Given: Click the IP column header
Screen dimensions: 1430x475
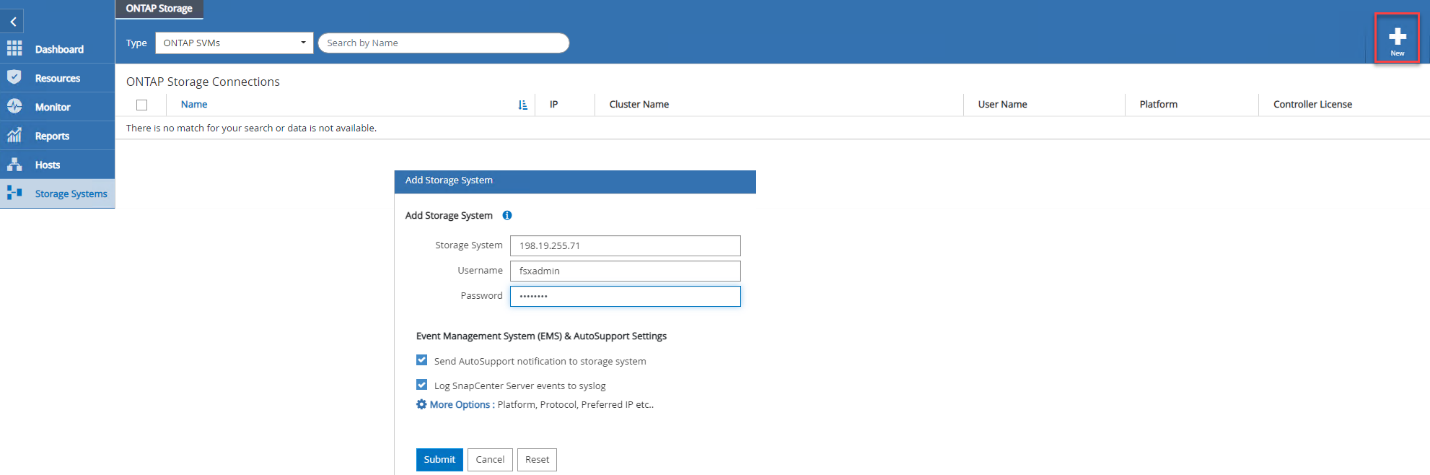Looking at the screenshot, I should (x=554, y=104).
